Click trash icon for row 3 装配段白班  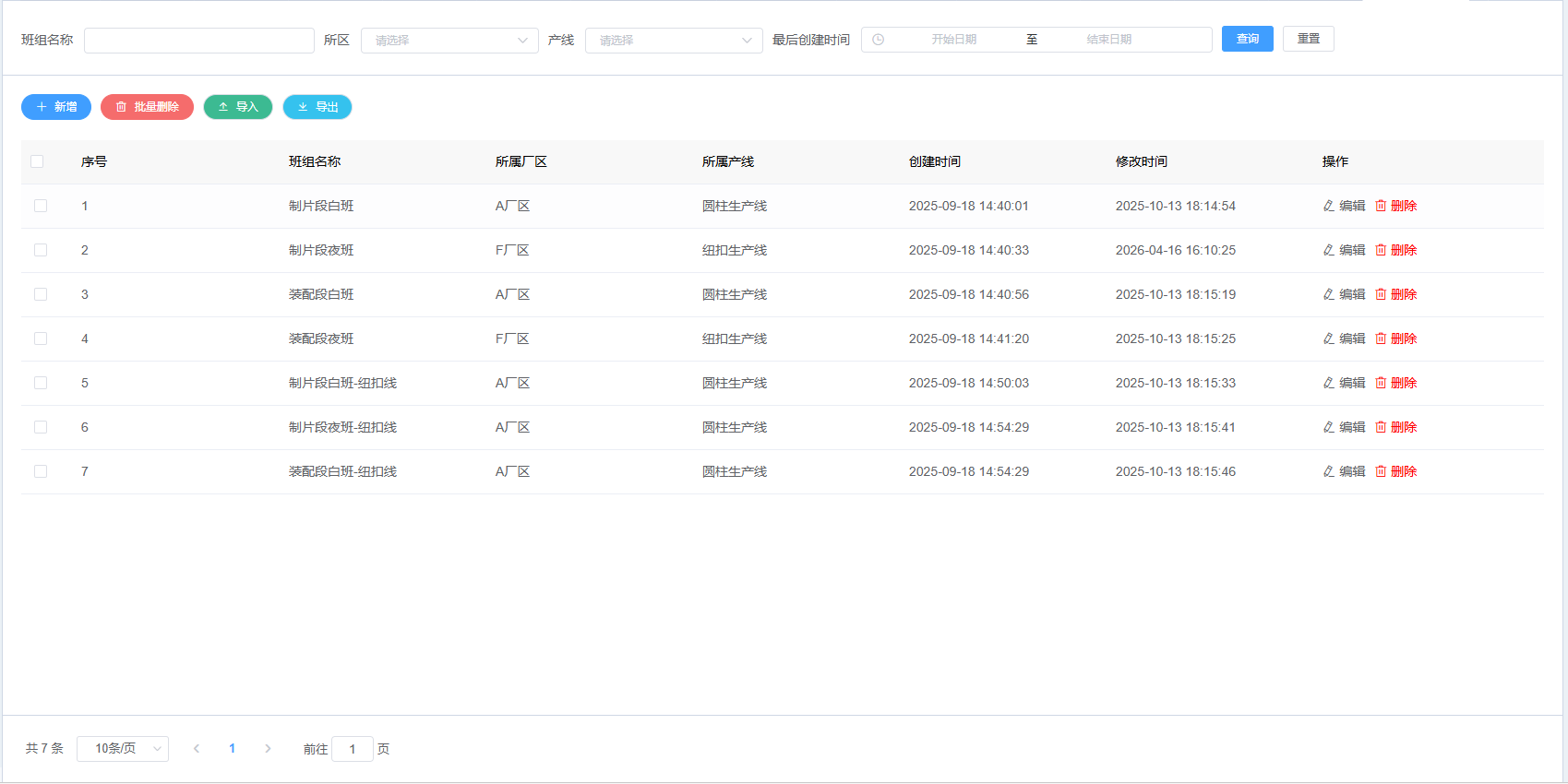pyautogui.click(x=1381, y=294)
